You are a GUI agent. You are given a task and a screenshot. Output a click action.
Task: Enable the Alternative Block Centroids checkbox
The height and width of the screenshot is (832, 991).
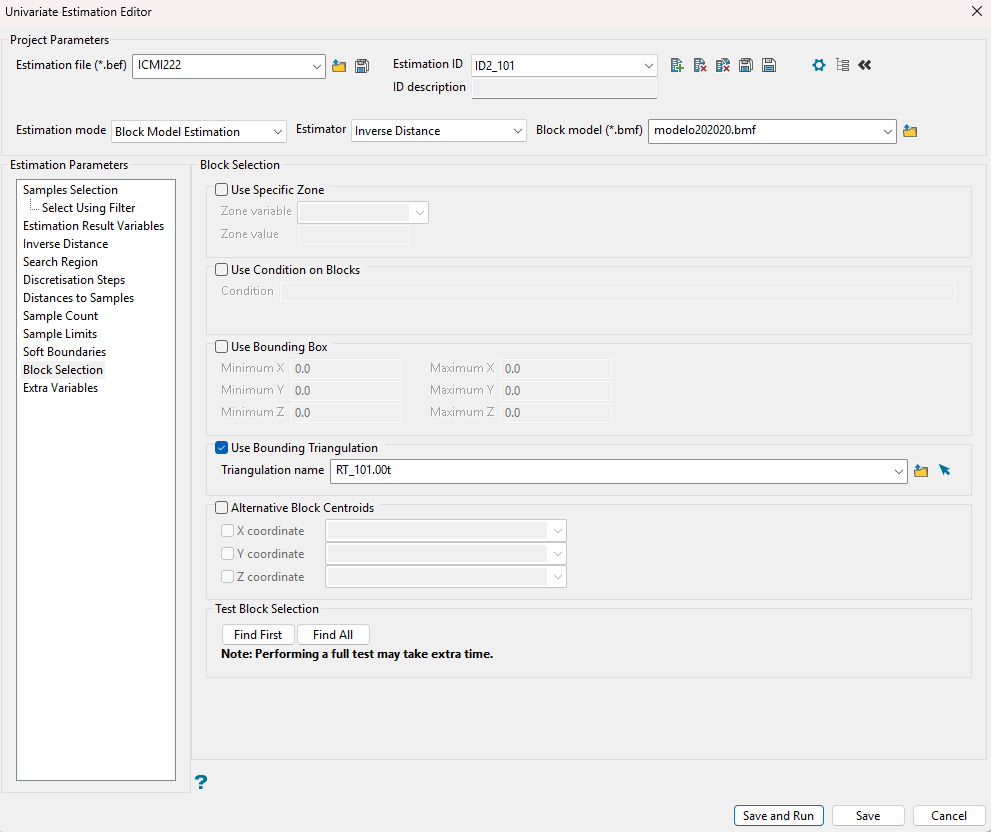[222, 508]
